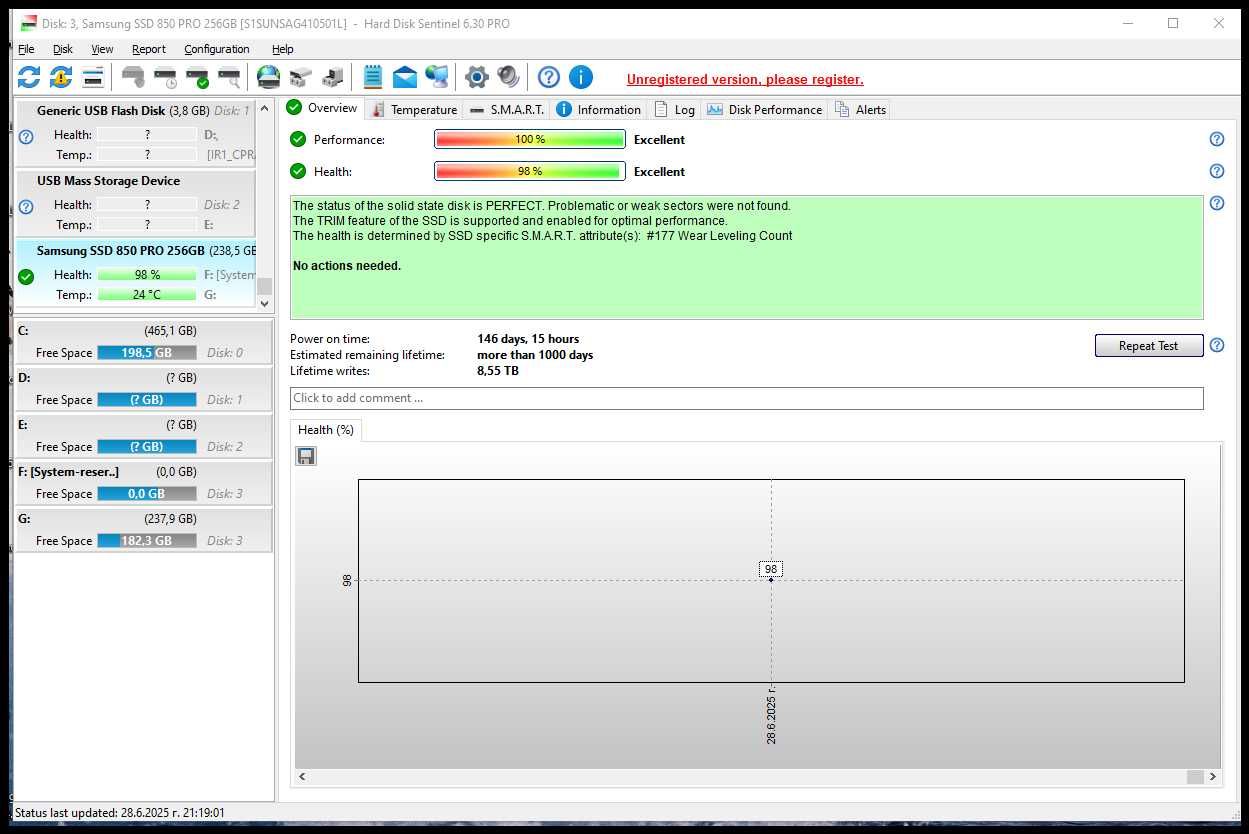Image resolution: width=1249 pixels, height=834 pixels.
Task: Switch to the S.M.A.R.T. tab
Action: click(x=507, y=109)
